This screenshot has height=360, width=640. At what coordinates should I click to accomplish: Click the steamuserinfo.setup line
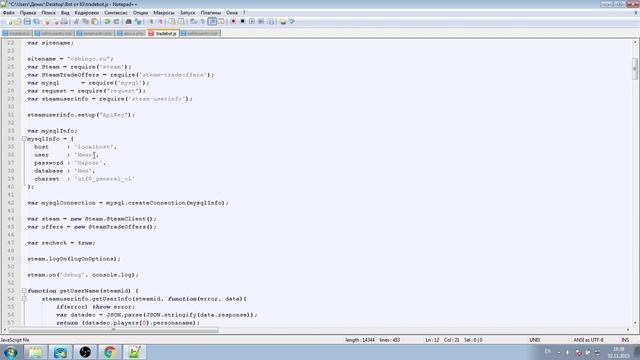tap(81, 115)
